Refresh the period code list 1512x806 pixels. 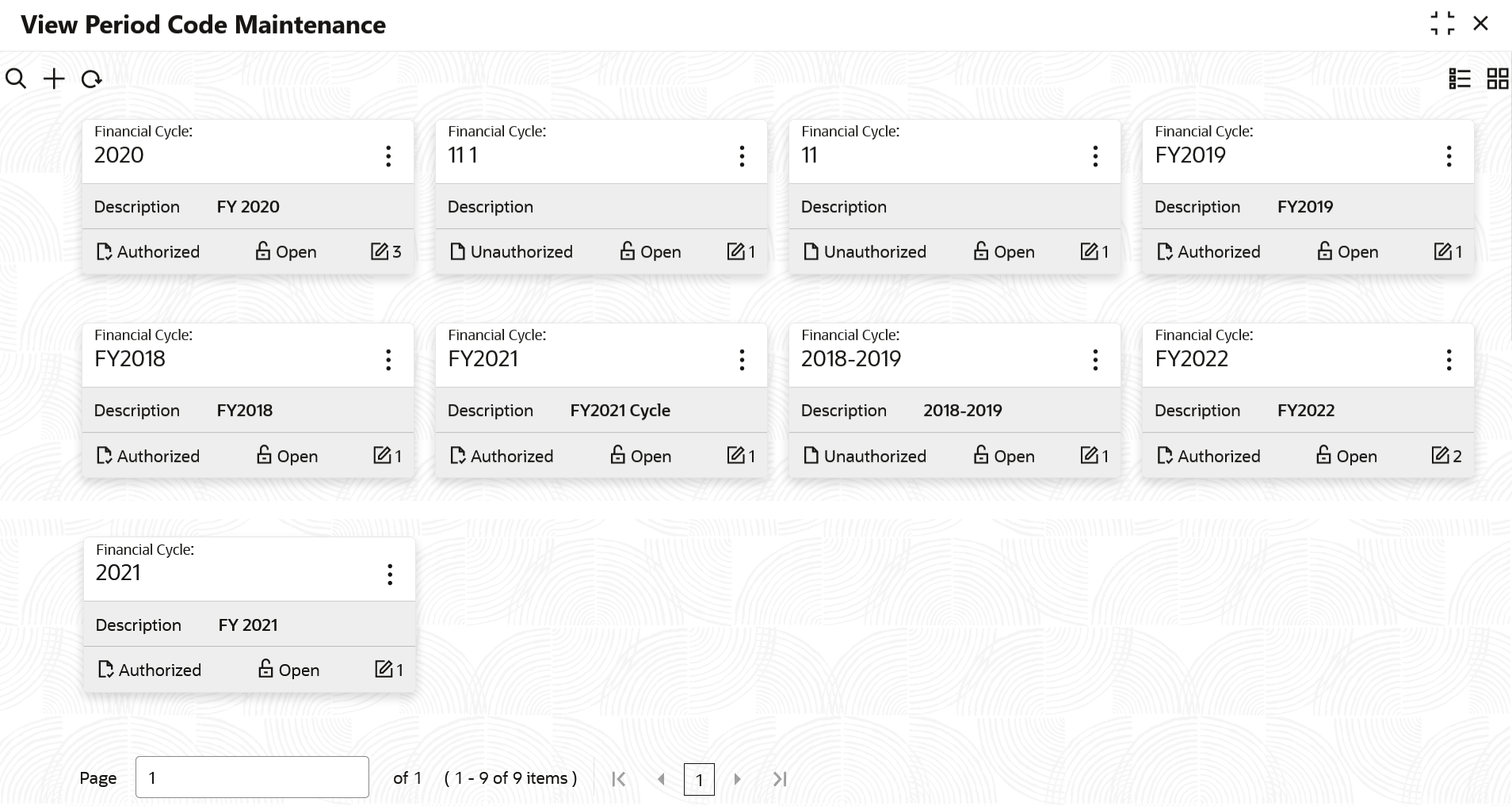pyautogui.click(x=92, y=79)
